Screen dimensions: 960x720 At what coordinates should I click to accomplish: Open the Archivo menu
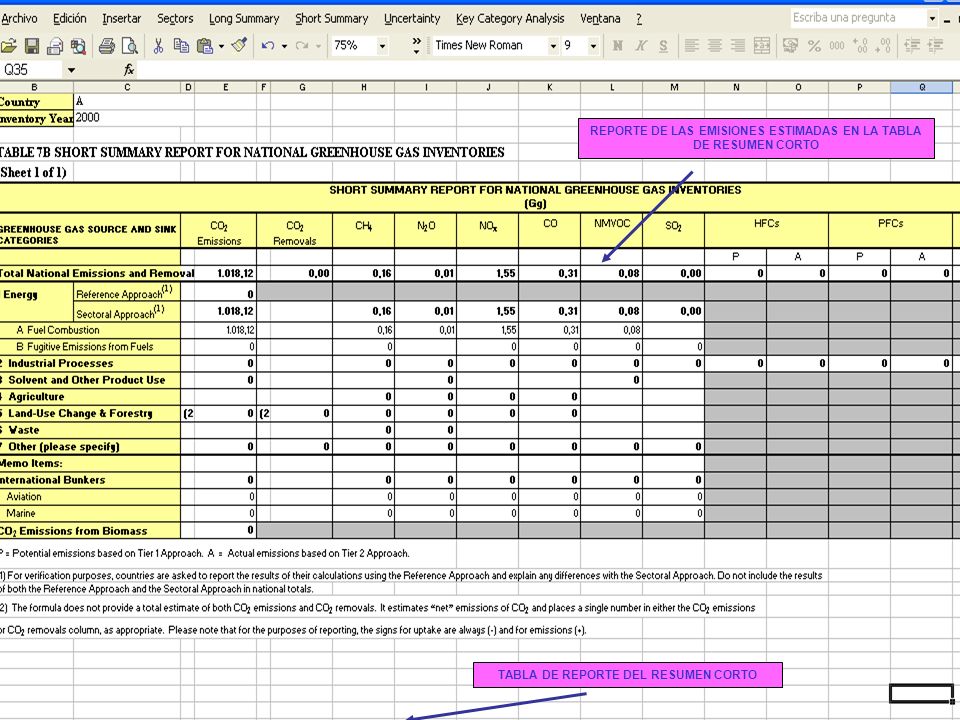click(19, 18)
